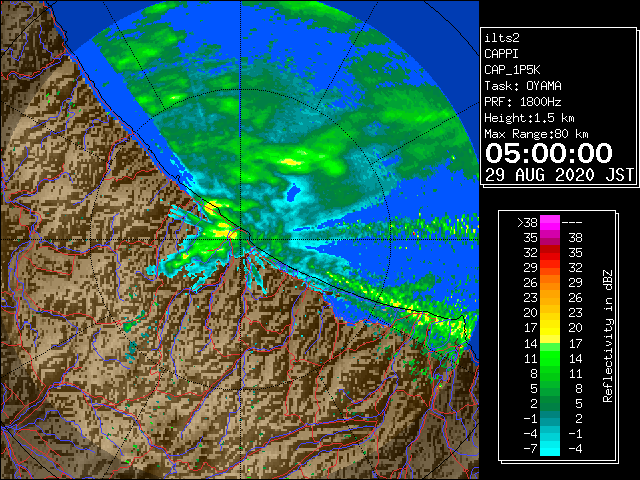Click the magenta swatch at top of legend

coord(550,222)
